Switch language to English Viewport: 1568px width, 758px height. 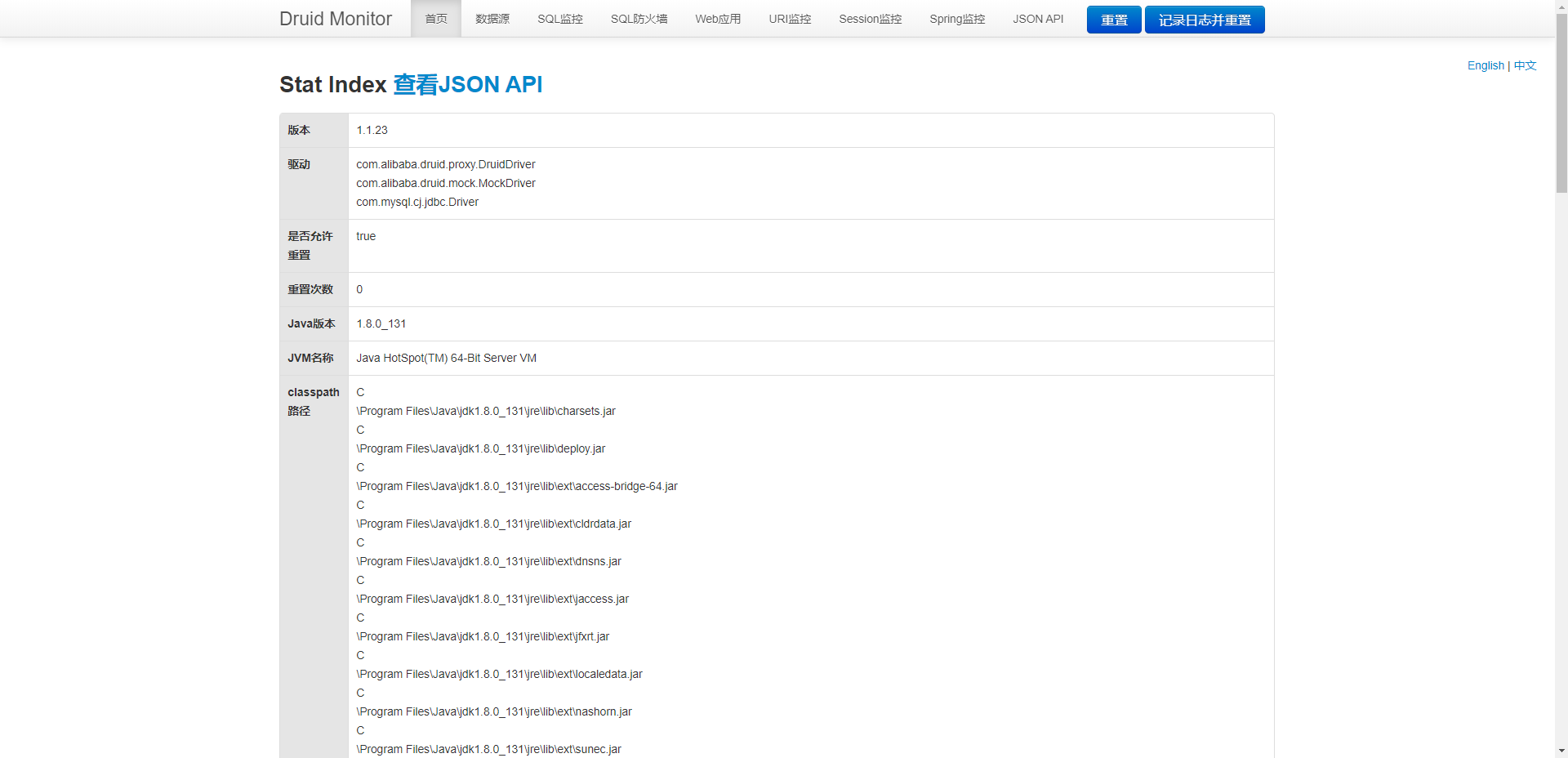pos(1485,65)
